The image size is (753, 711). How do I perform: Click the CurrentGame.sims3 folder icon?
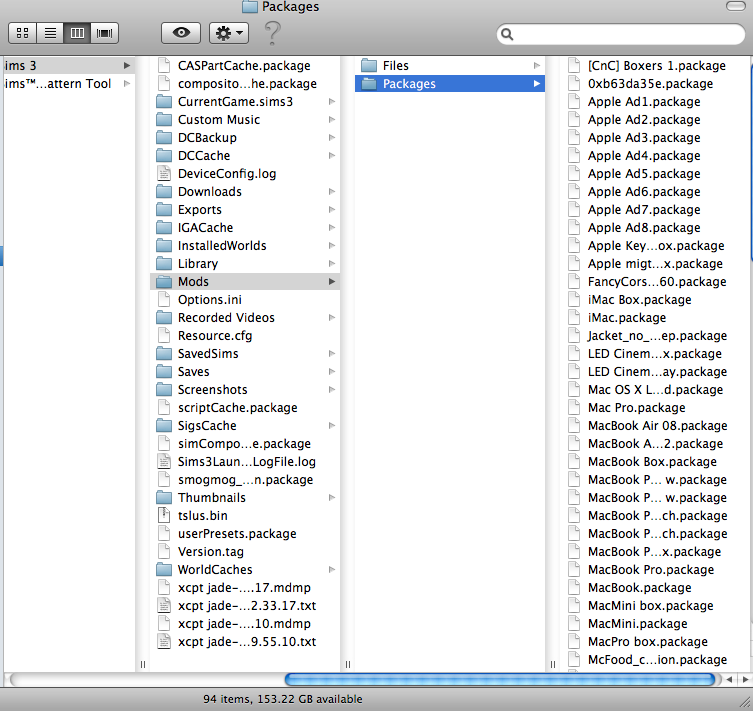point(164,102)
